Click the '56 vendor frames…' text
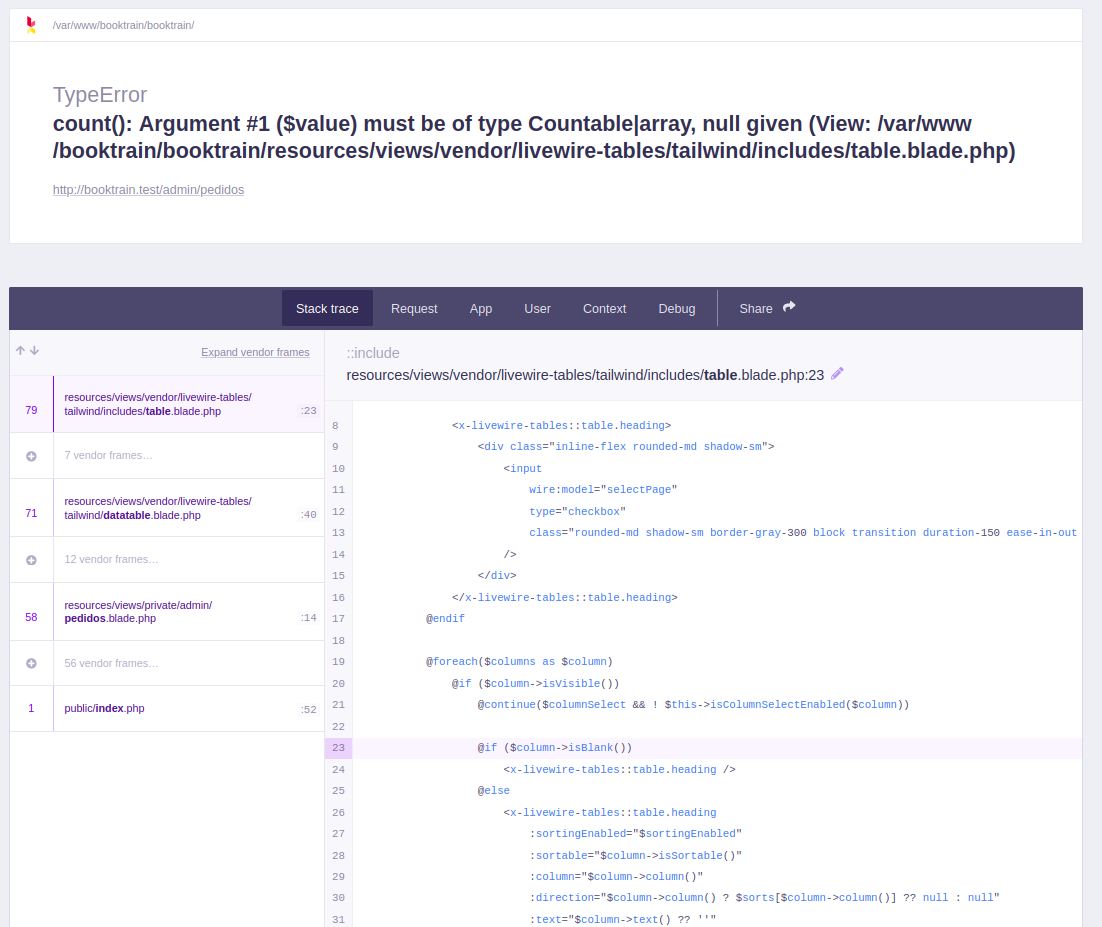The height and width of the screenshot is (927, 1102). (x=111, y=663)
